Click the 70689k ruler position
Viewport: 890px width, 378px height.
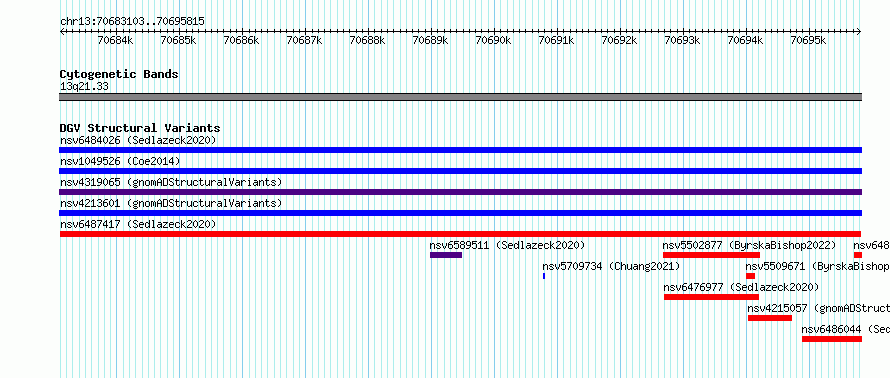point(431,40)
